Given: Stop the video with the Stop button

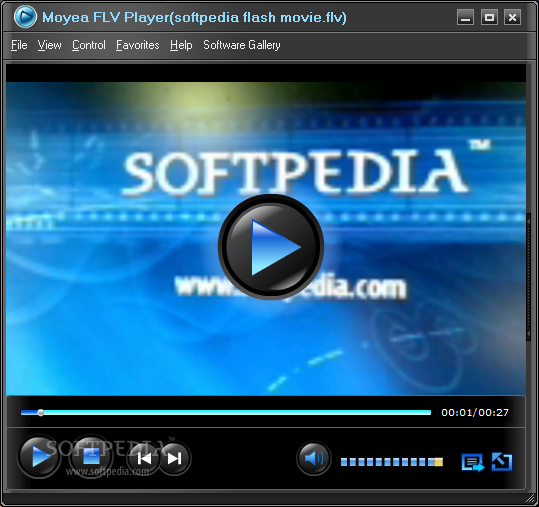Looking at the screenshot, I should click(x=91, y=458).
